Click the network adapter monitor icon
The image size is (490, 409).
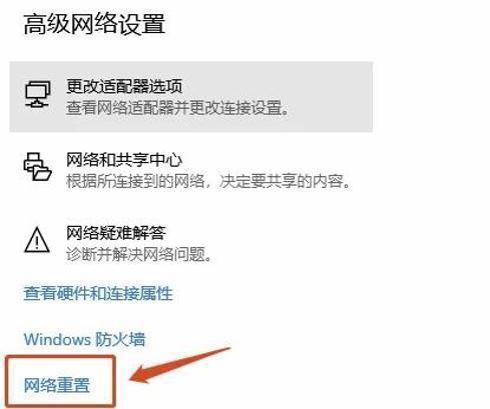click(x=38, y=94)
